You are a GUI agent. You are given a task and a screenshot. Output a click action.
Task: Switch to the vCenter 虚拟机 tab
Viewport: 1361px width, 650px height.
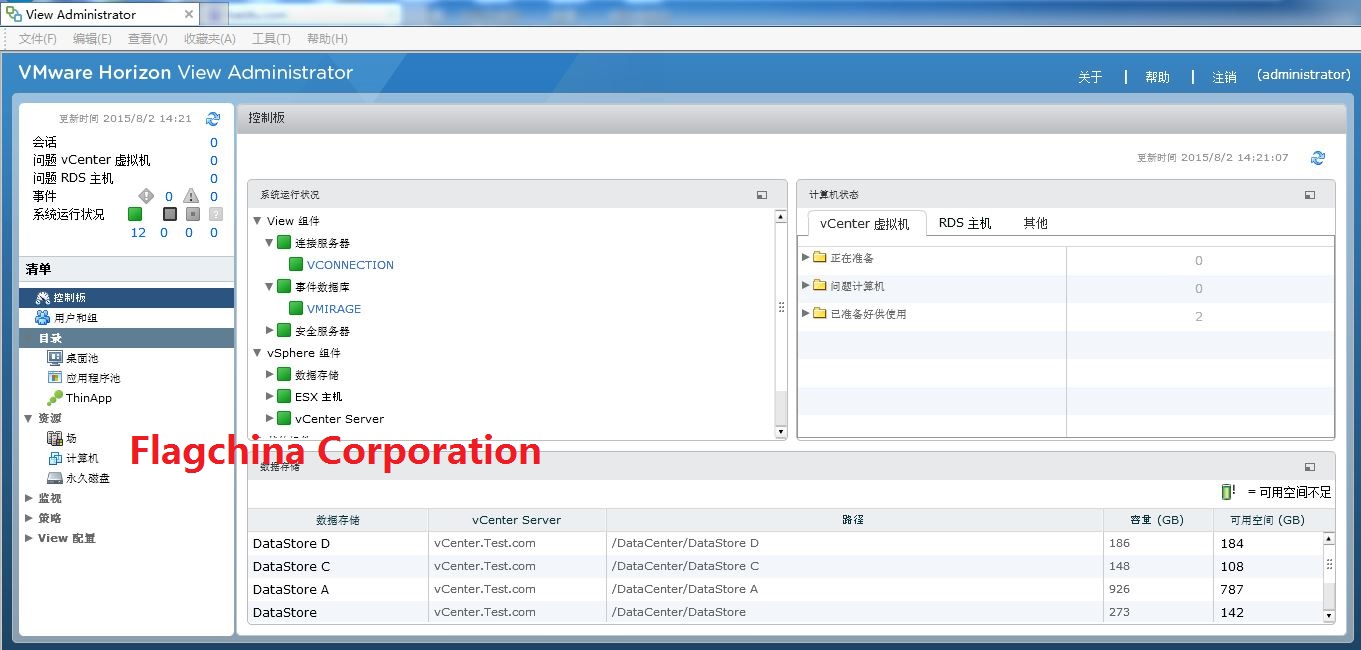pyautogui.click(x=865, y=223)
